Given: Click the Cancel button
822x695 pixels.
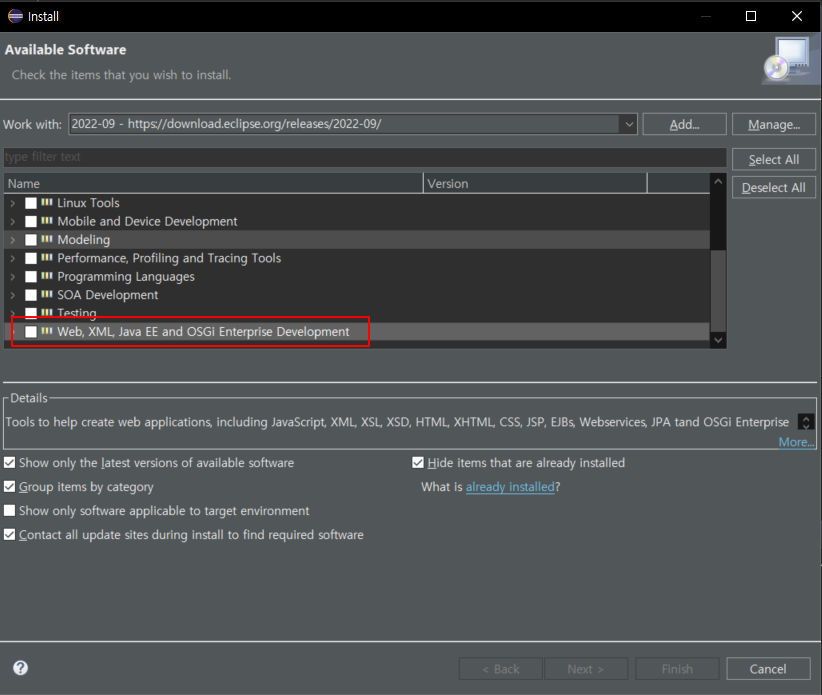Looking at the screenshot, I should (768, 669).
